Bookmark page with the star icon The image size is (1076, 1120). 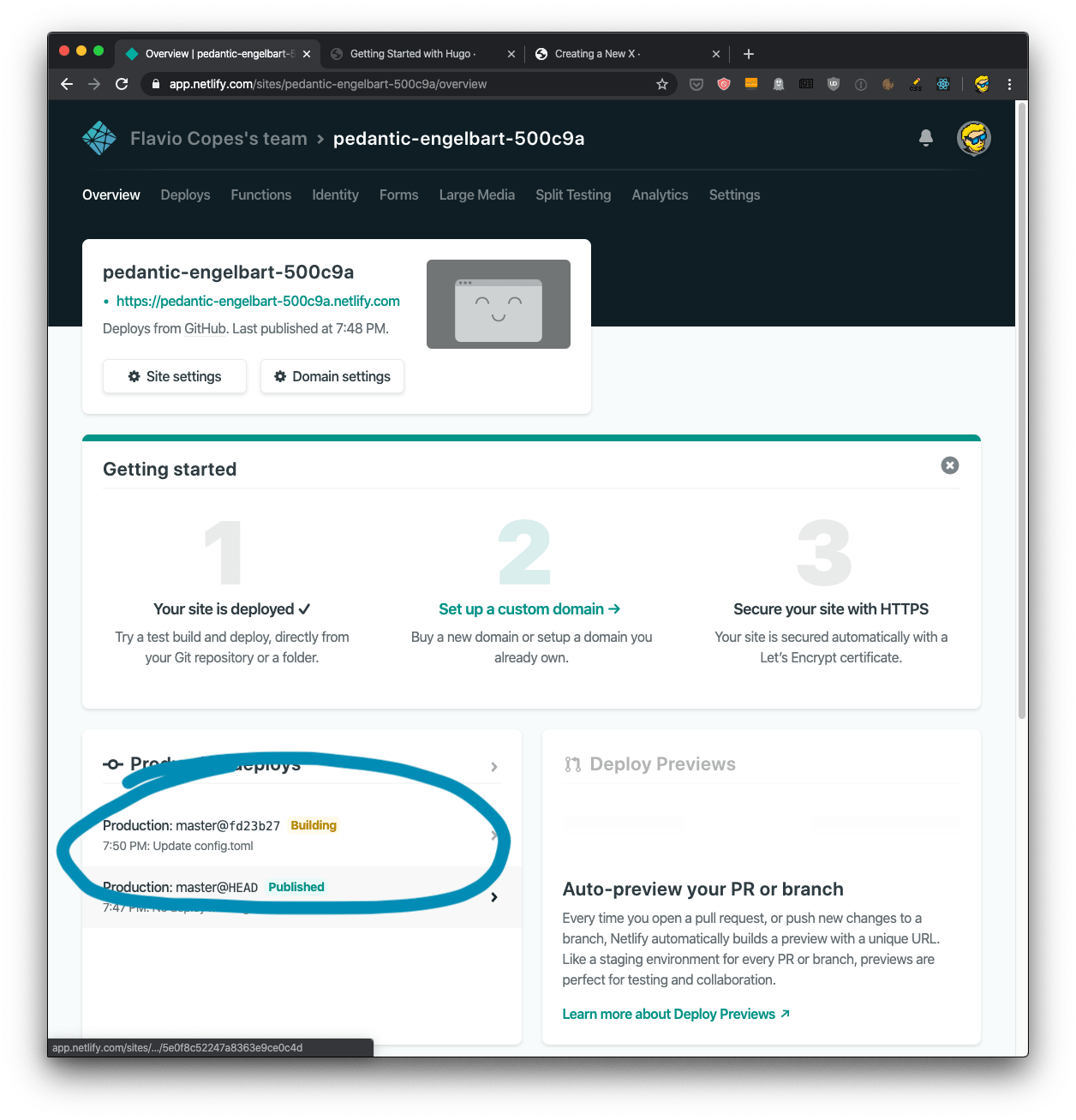point(661,84)
